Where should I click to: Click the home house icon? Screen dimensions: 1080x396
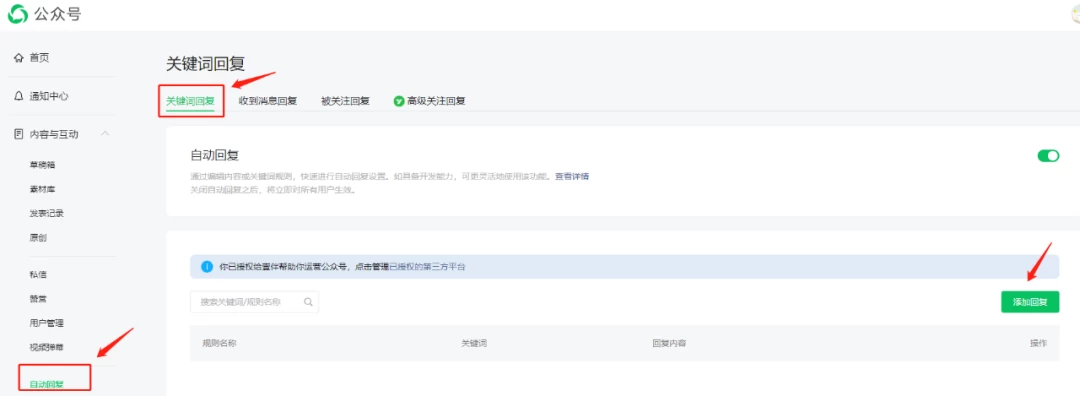[x=19, y=59]
